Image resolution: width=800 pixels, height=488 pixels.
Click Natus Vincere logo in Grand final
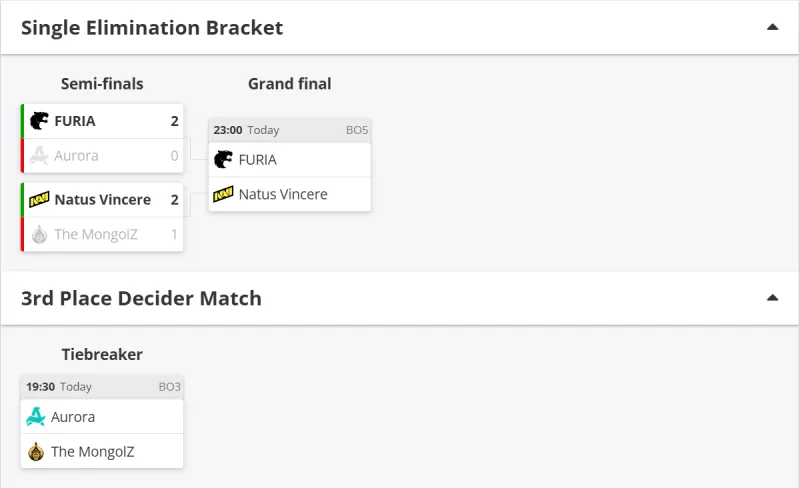click(223, 194)
